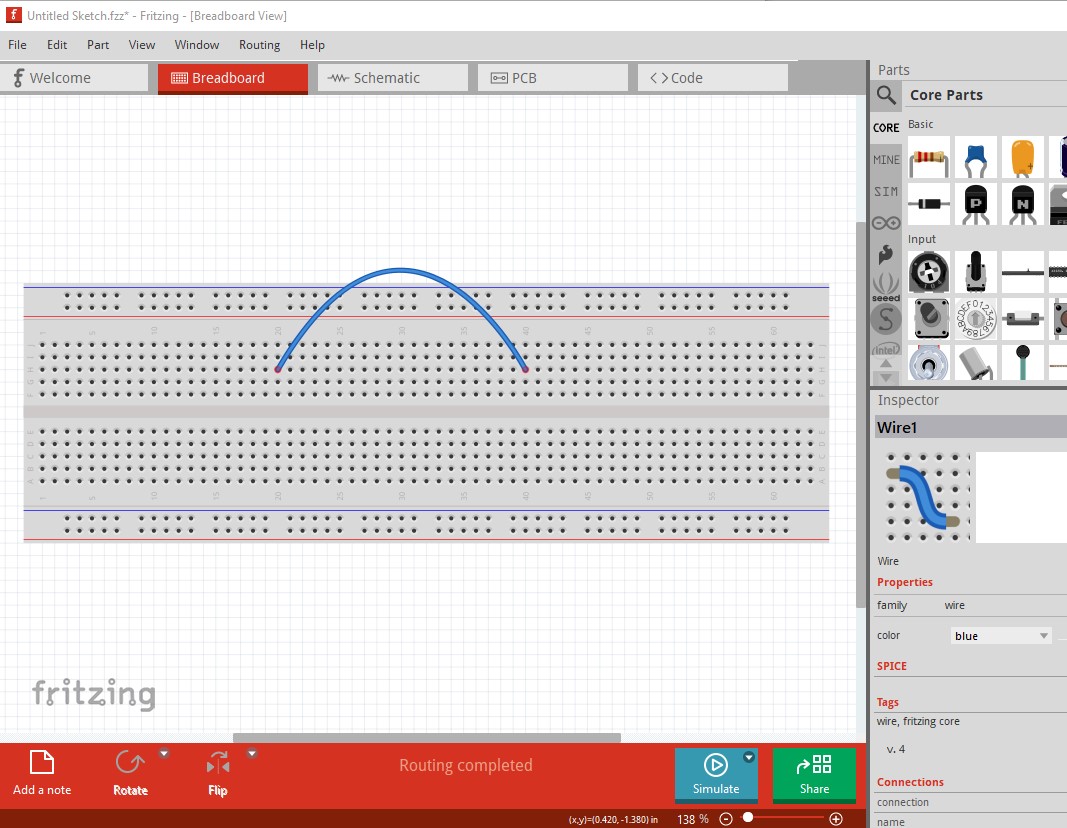Switch to the Schematic tab
This screenshot has width=1067, height=828.
point(392,78)
